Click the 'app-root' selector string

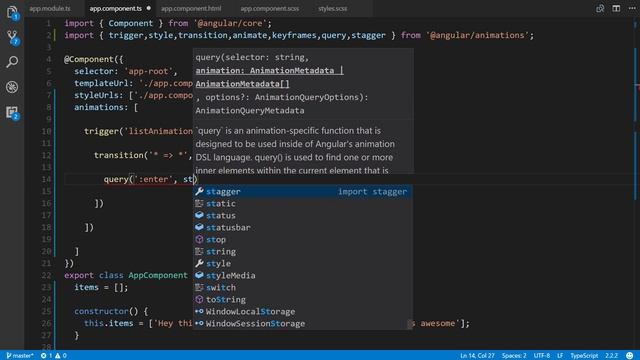coord(150,71)
